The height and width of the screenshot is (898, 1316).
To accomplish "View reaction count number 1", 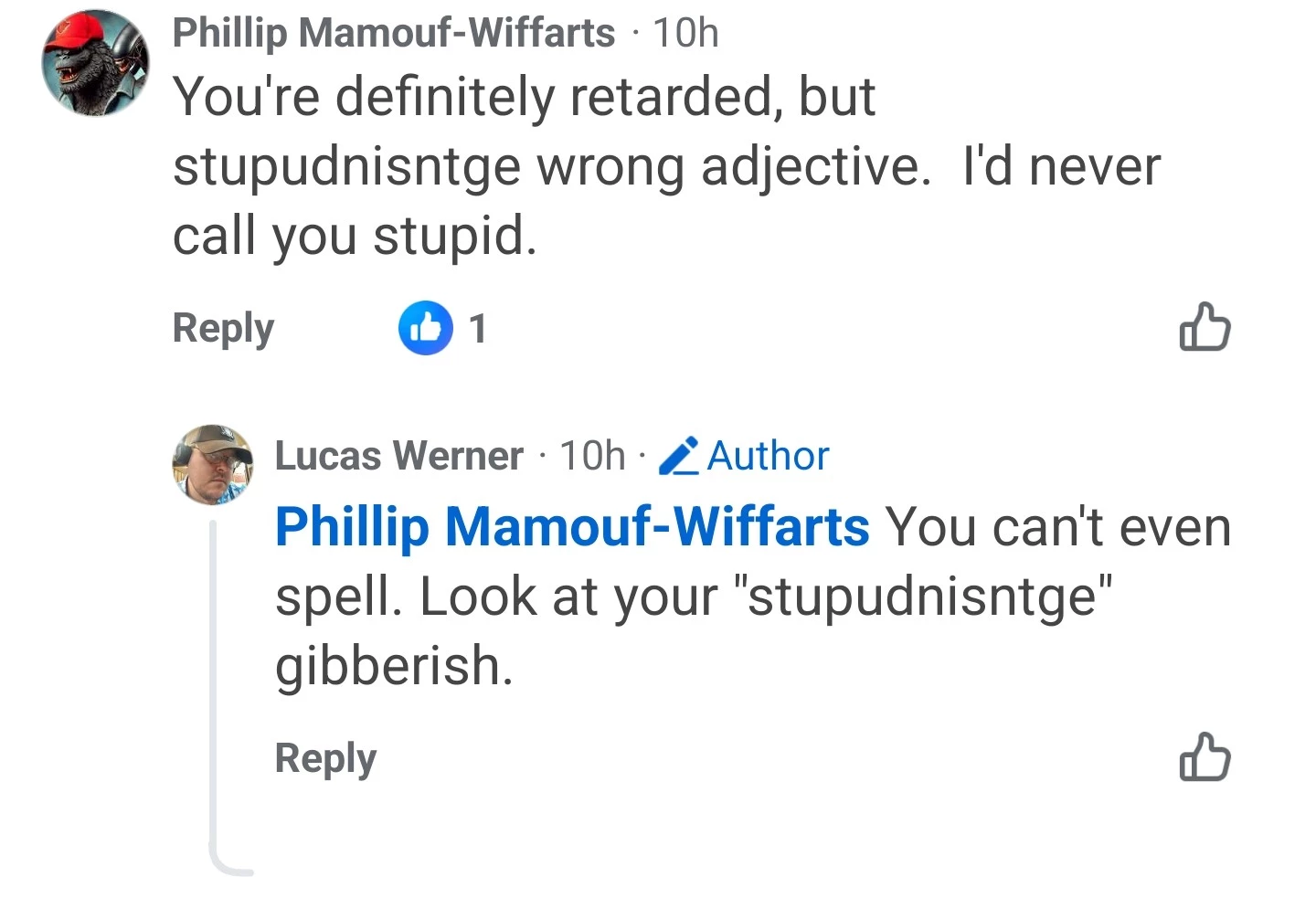I will pos(477,328).
